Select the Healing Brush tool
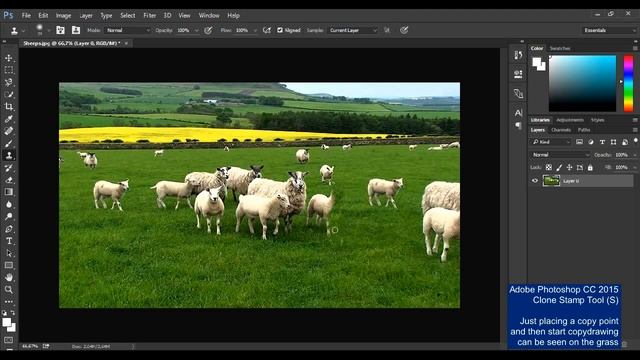 pyautogui.click(x=9, y=131)
